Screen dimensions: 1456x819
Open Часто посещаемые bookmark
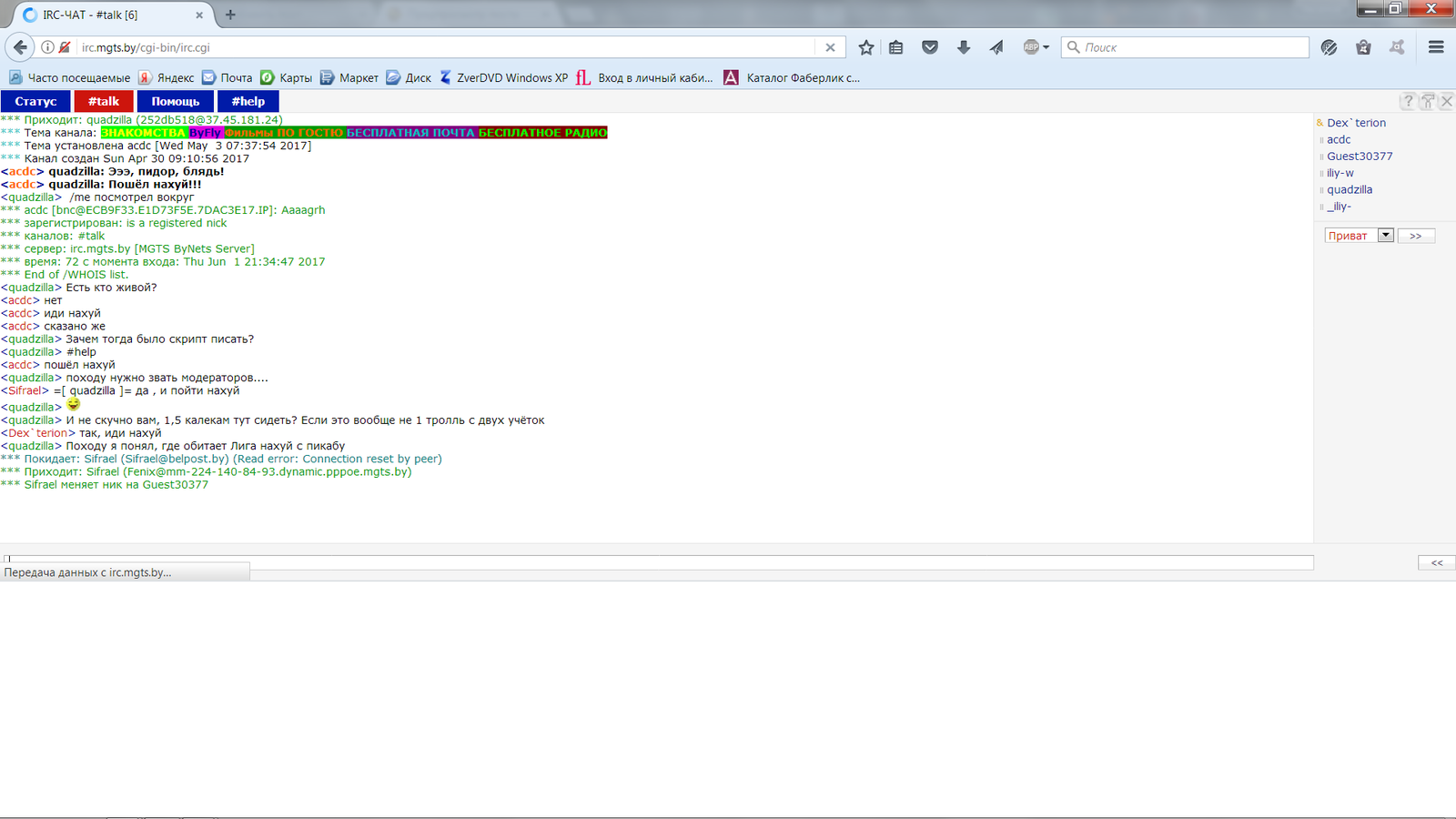pos(69,78)
